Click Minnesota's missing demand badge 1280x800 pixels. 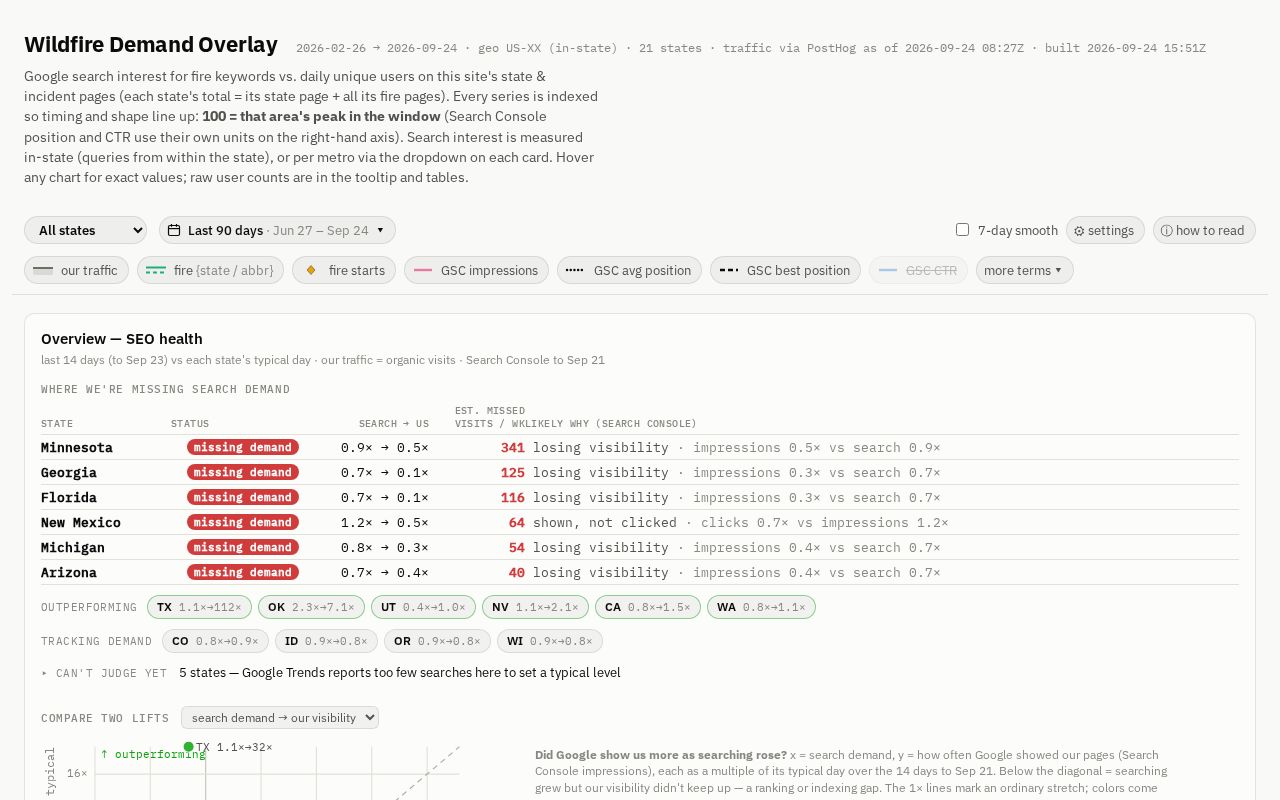pos(243,447)
